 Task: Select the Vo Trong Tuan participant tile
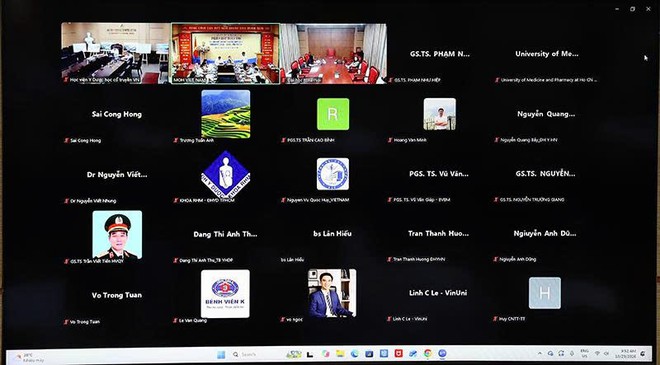[x=116, y=295]
